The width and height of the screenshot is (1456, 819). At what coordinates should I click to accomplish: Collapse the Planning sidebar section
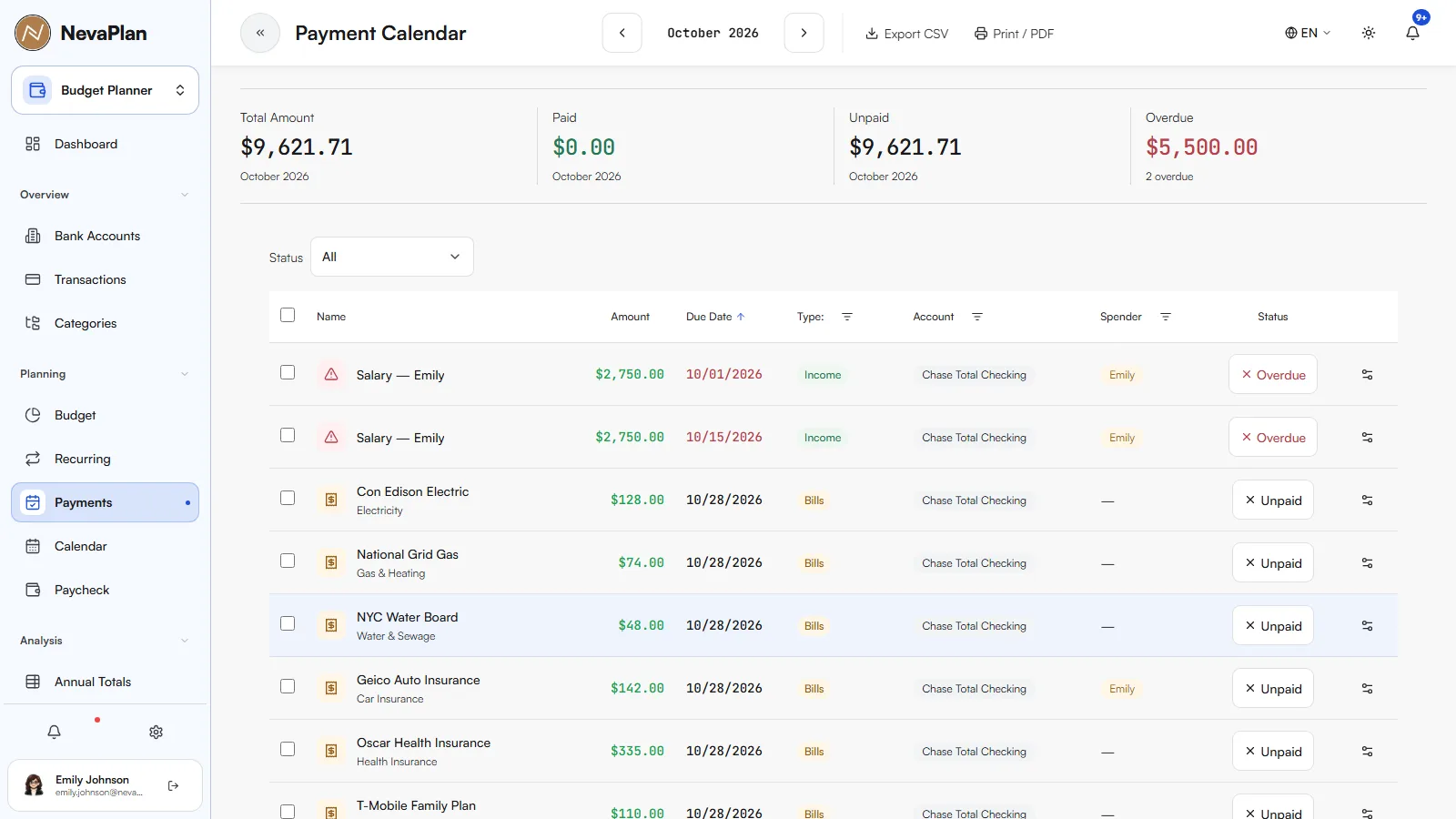click(105, 374)
